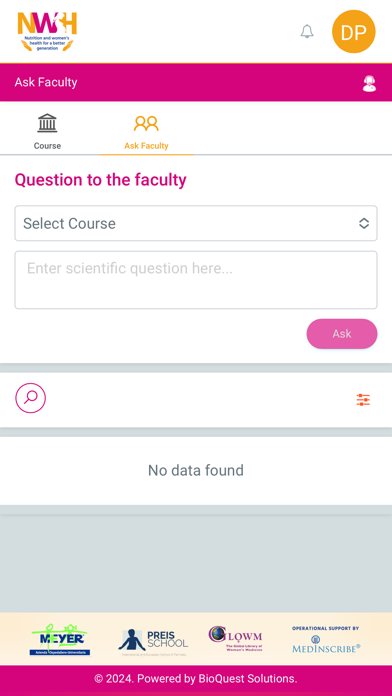Open the MedInscribe logo
Screen dimensions: 392x696
point(326,640)
